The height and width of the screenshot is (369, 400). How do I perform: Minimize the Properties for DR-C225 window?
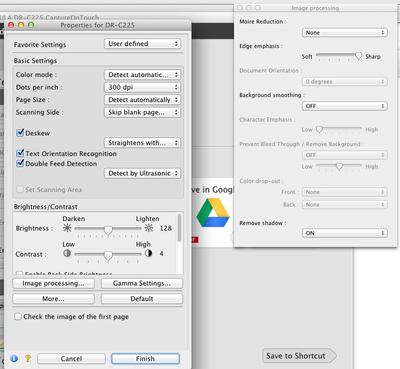pyautogui.click(x=21, y=25)
